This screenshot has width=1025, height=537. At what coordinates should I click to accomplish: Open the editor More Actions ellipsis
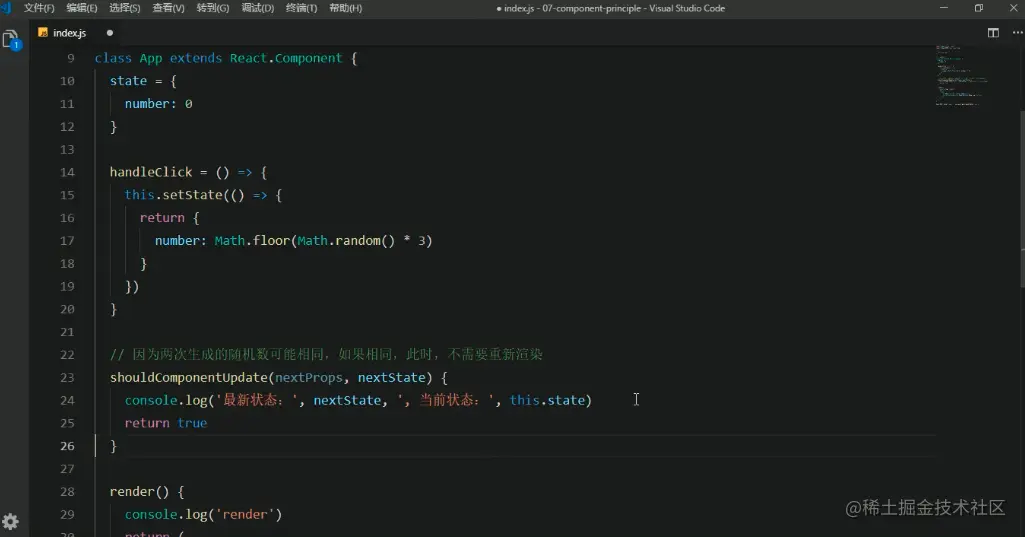click(x=1017, y=33)
